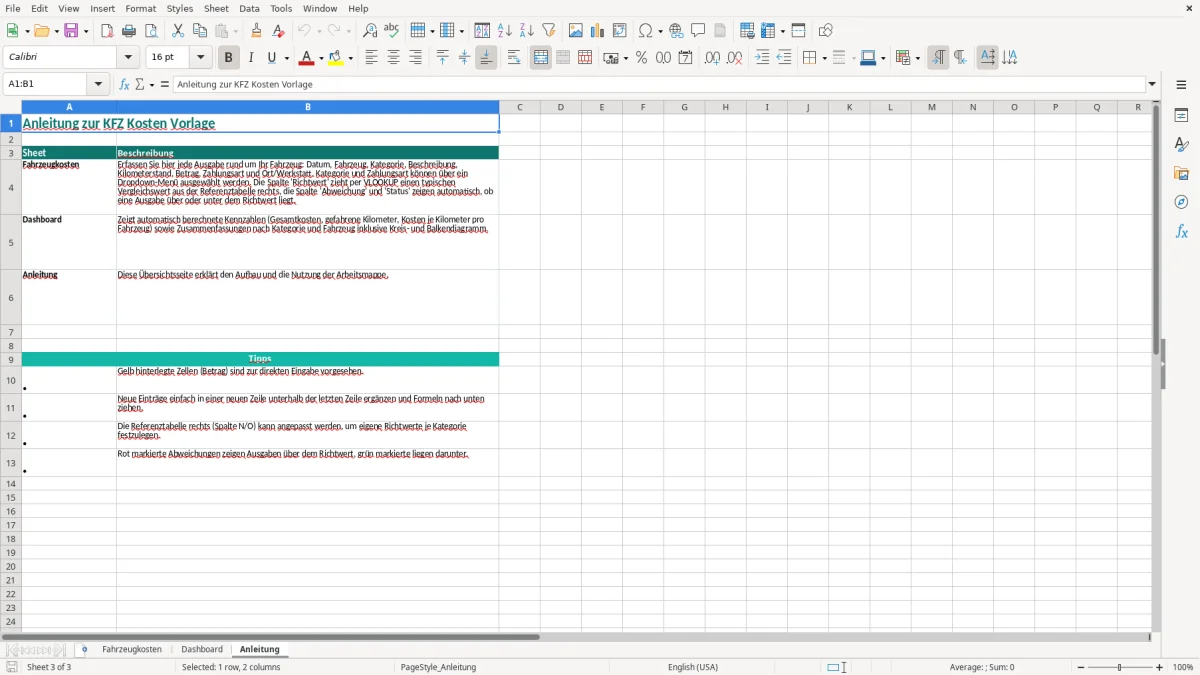Open a file with the folder icon
1200x675 pixels.
pyautogui.click(x=40, y=31)
